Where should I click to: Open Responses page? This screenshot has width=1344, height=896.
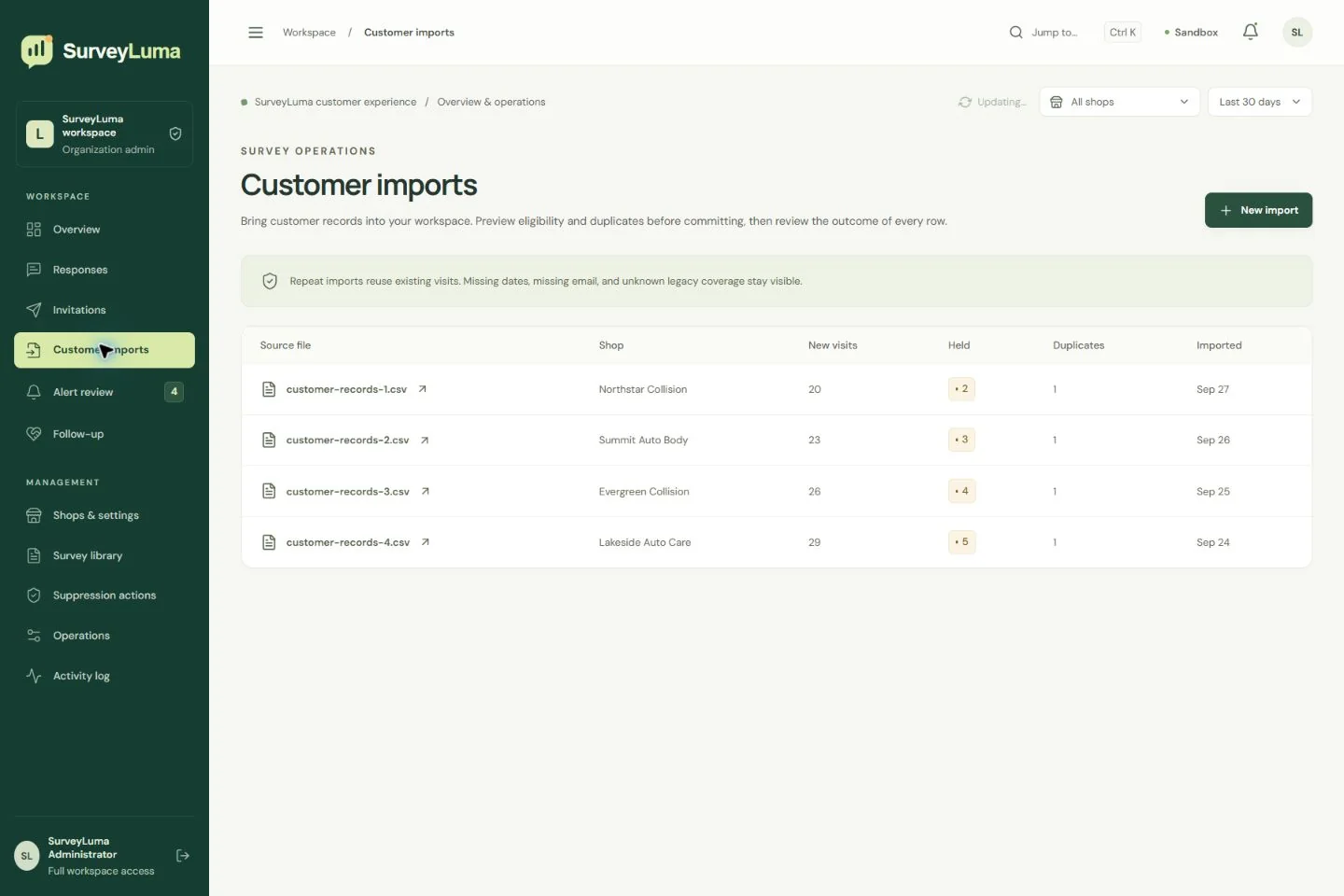(x=105, y=270)
